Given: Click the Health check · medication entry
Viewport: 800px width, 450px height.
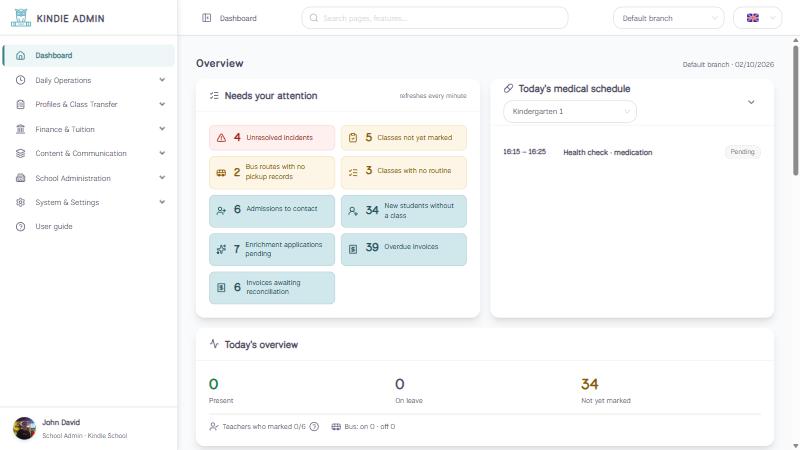Looking at the screenshot, I should [x=608, y=153].
